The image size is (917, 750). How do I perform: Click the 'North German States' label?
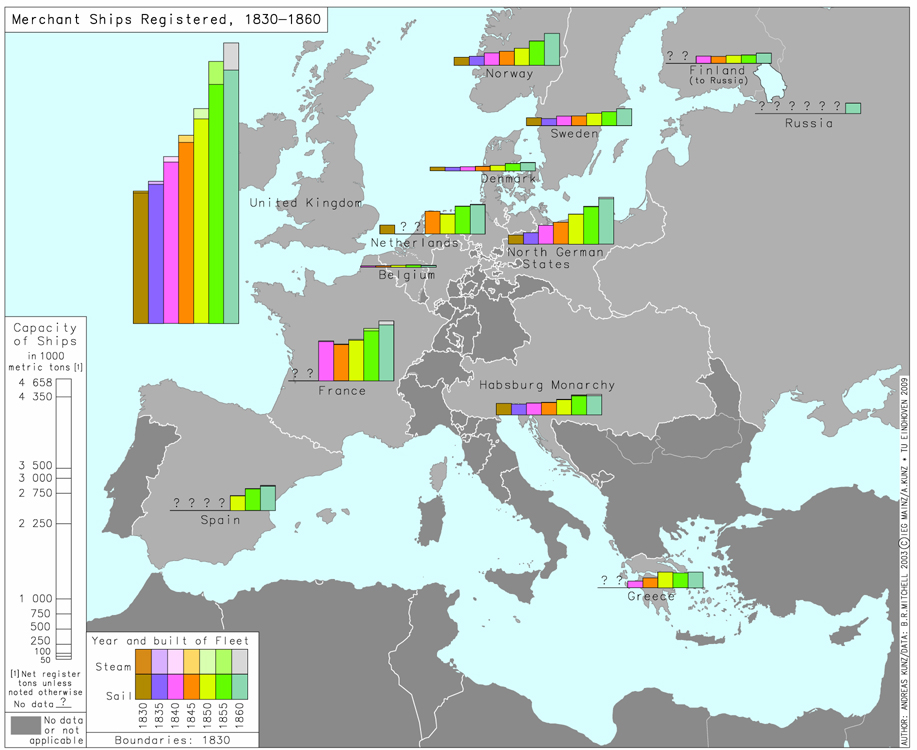pyautogui.click(x=554, y=258)
